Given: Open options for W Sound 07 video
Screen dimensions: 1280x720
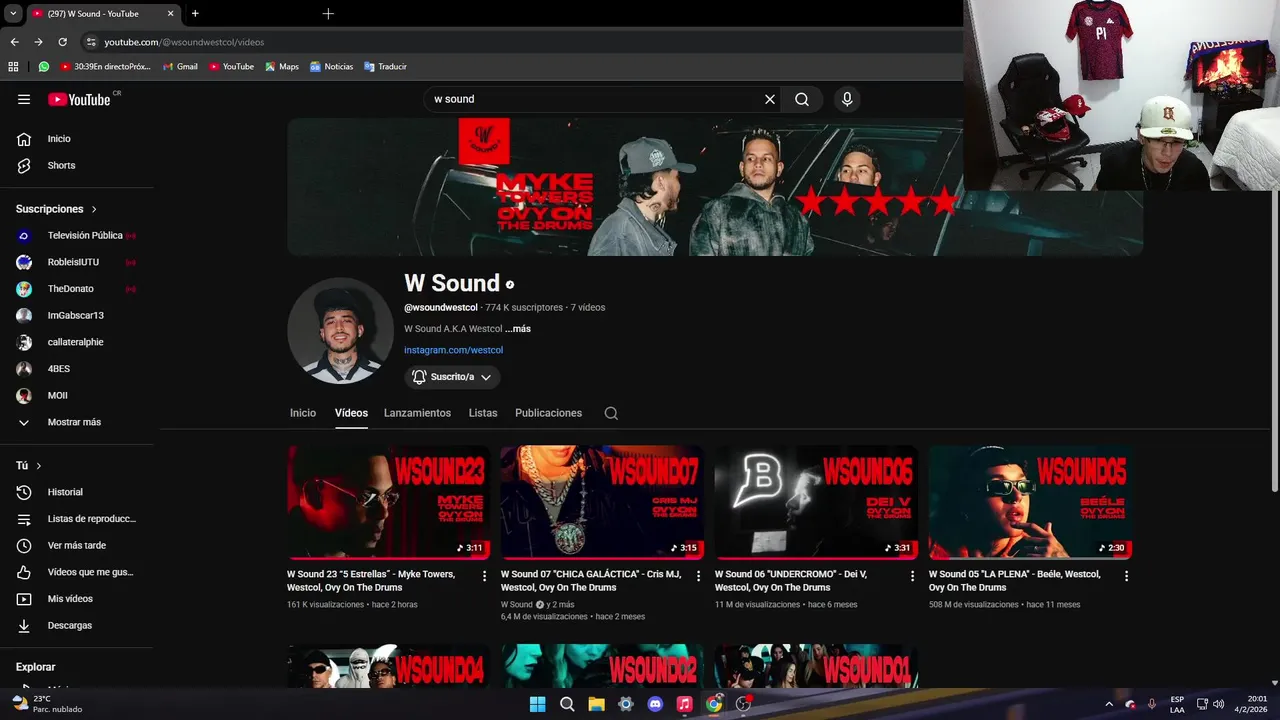Looking at the screenshot, I should (698, 576).
